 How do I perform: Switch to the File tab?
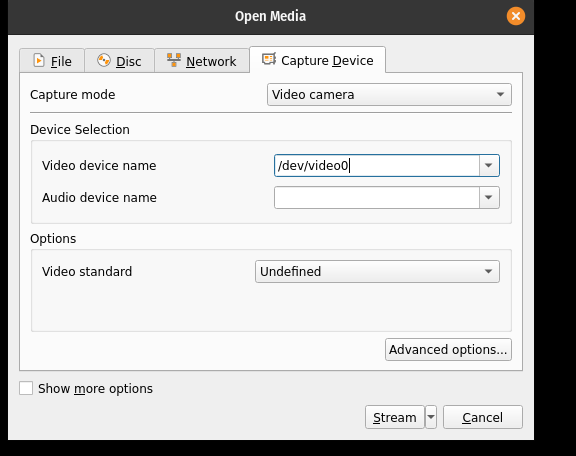point(52,61)
